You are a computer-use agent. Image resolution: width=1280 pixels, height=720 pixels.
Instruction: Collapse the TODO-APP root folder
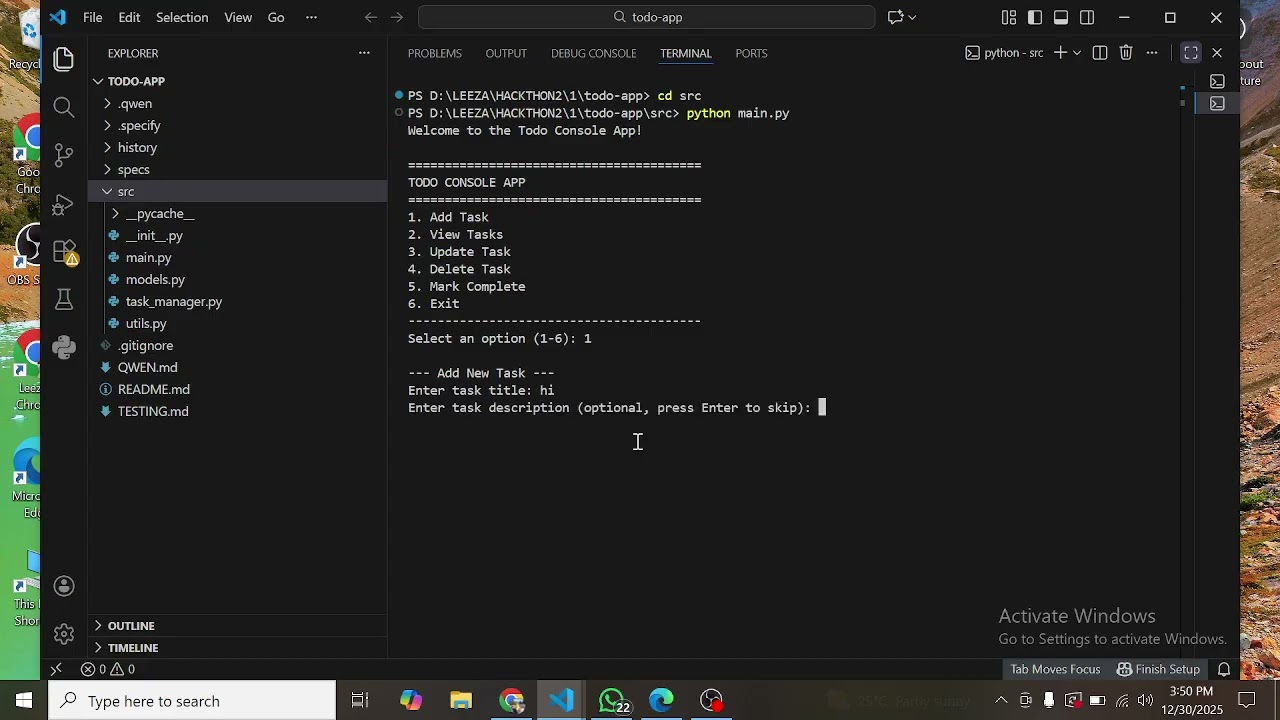(98, 81)
